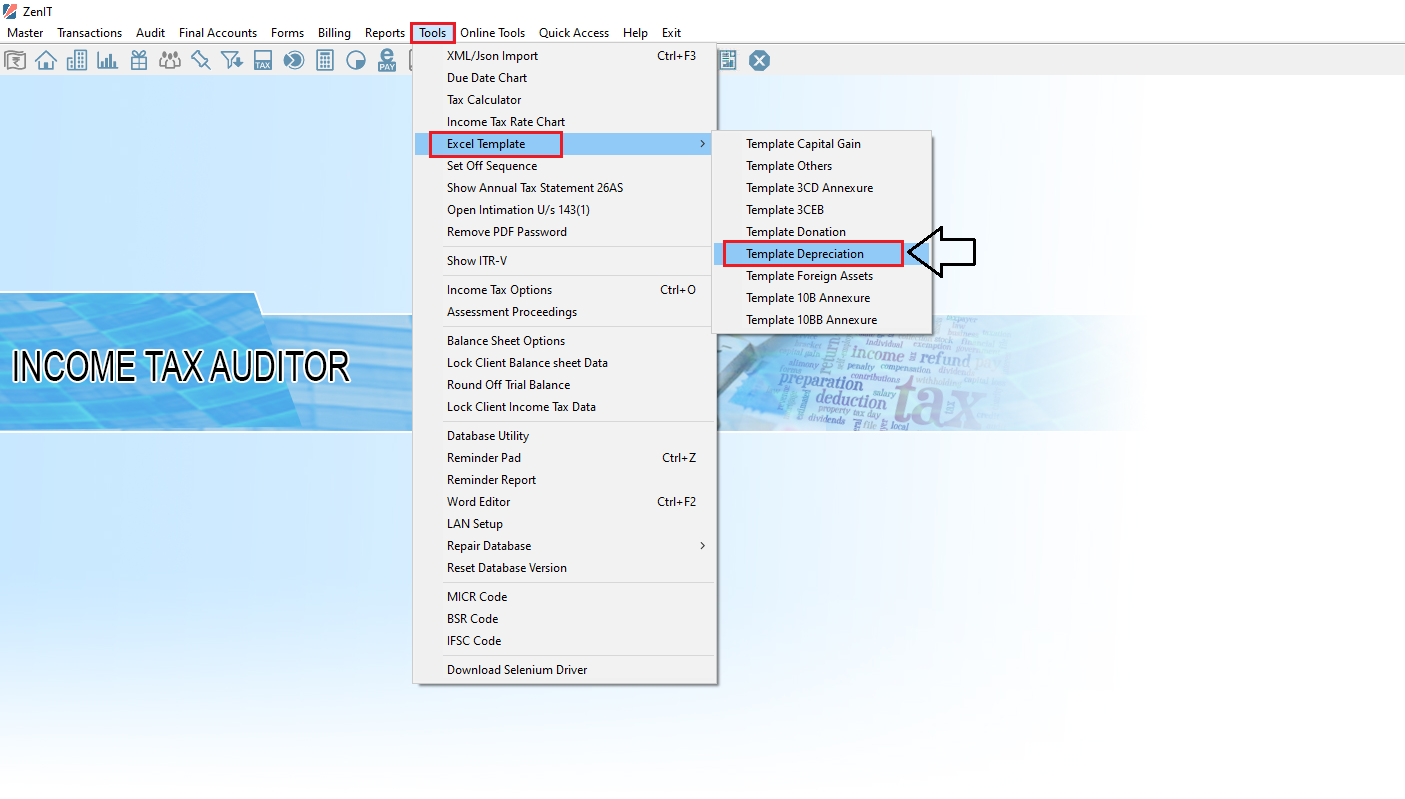Image resolution: width=1405 pixels, height=799 pixels.
Task: Open the Final Accounts menu
Action: pos(218,33)
